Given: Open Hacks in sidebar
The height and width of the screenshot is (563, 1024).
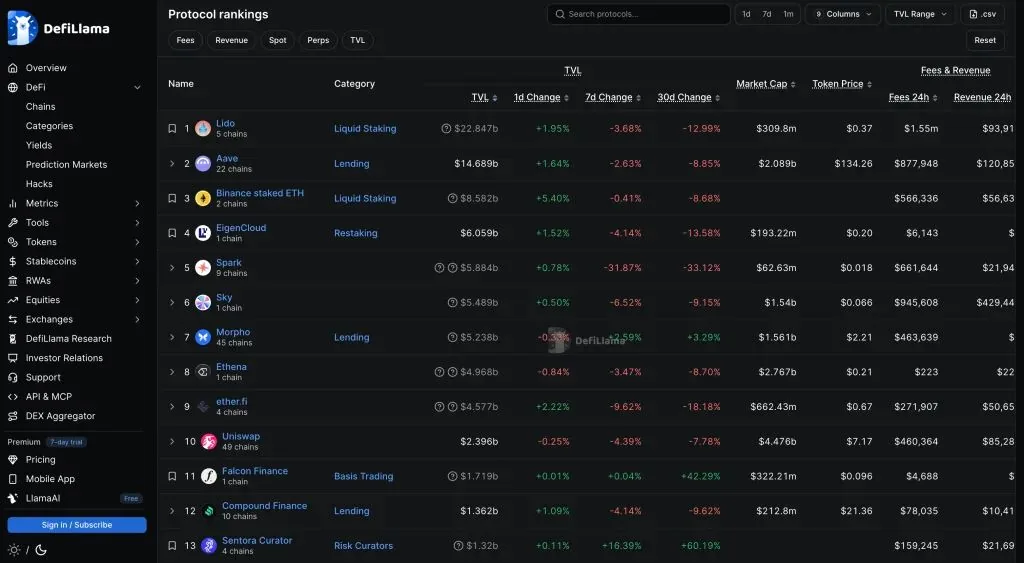Looking at the screenshot, I should click(39, 184).
